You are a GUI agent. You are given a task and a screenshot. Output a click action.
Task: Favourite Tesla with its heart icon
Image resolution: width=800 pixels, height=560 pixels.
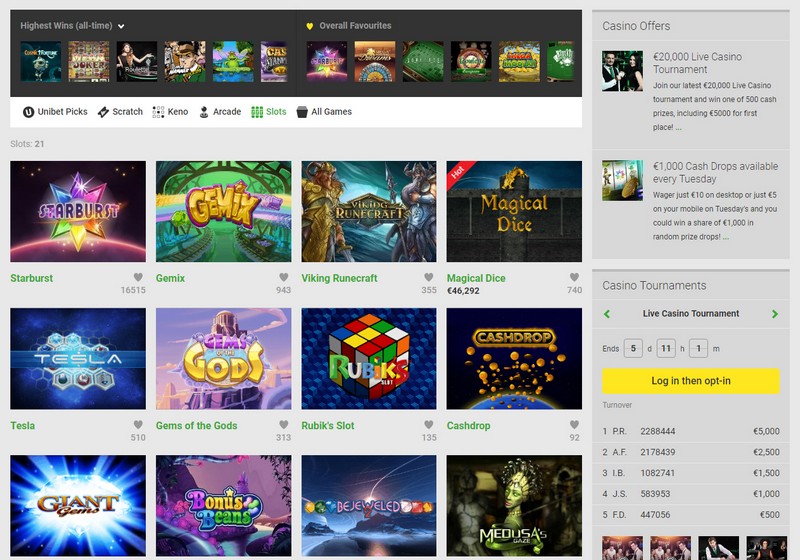click(x=138, y=424)
